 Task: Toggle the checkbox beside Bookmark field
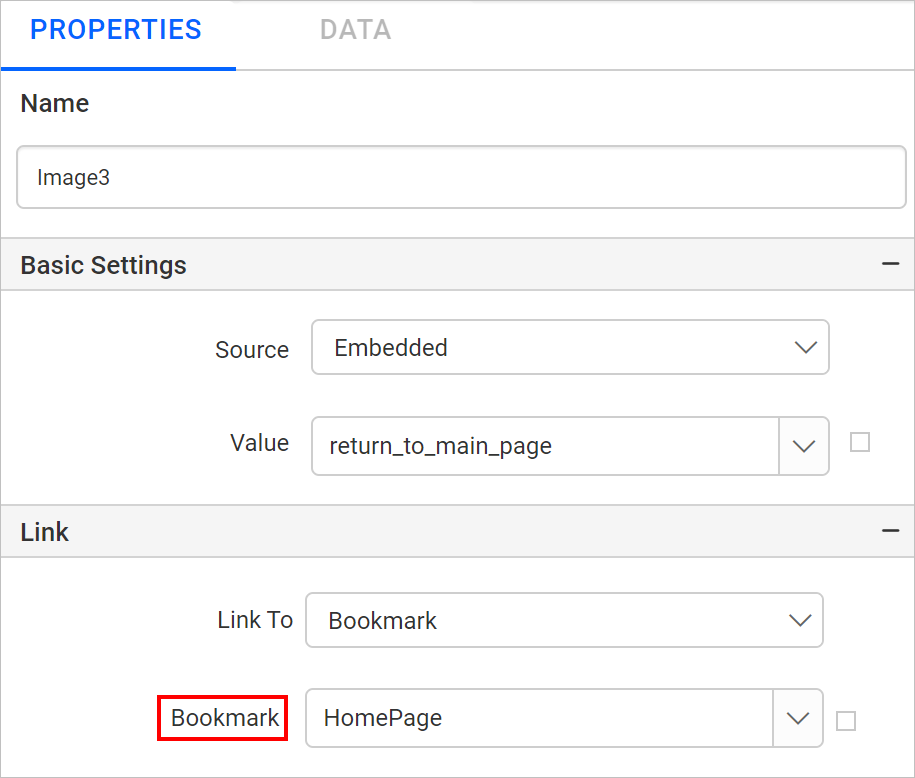tap(846, 721)
